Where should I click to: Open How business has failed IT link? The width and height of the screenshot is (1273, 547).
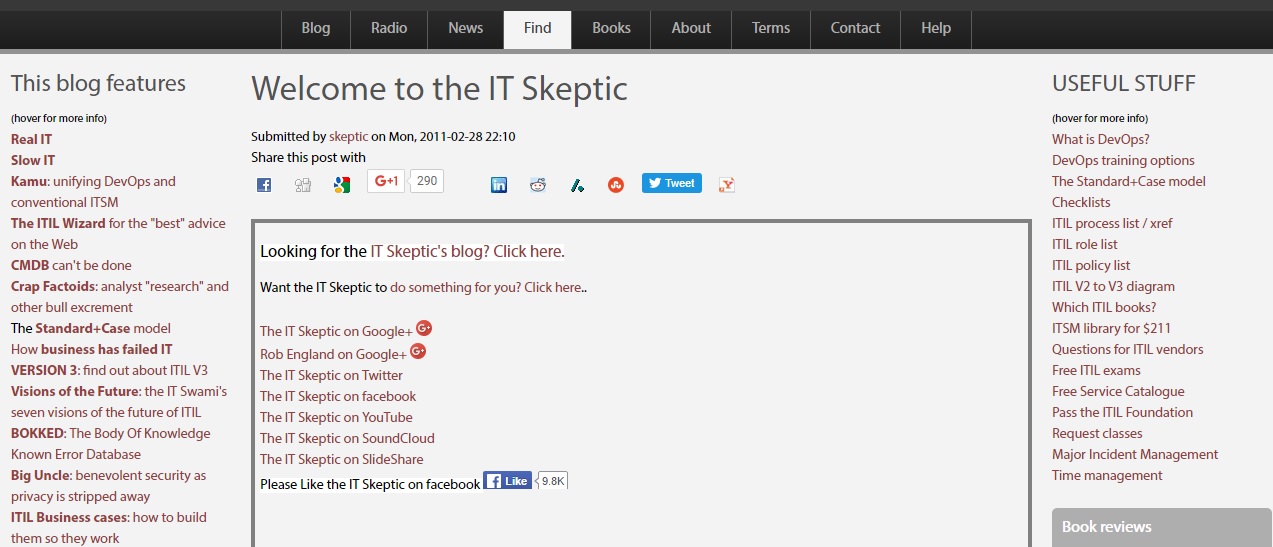click(91, 349)
